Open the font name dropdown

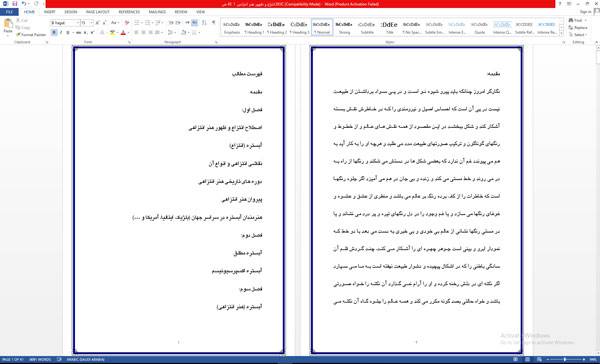(x=78, y=23)
